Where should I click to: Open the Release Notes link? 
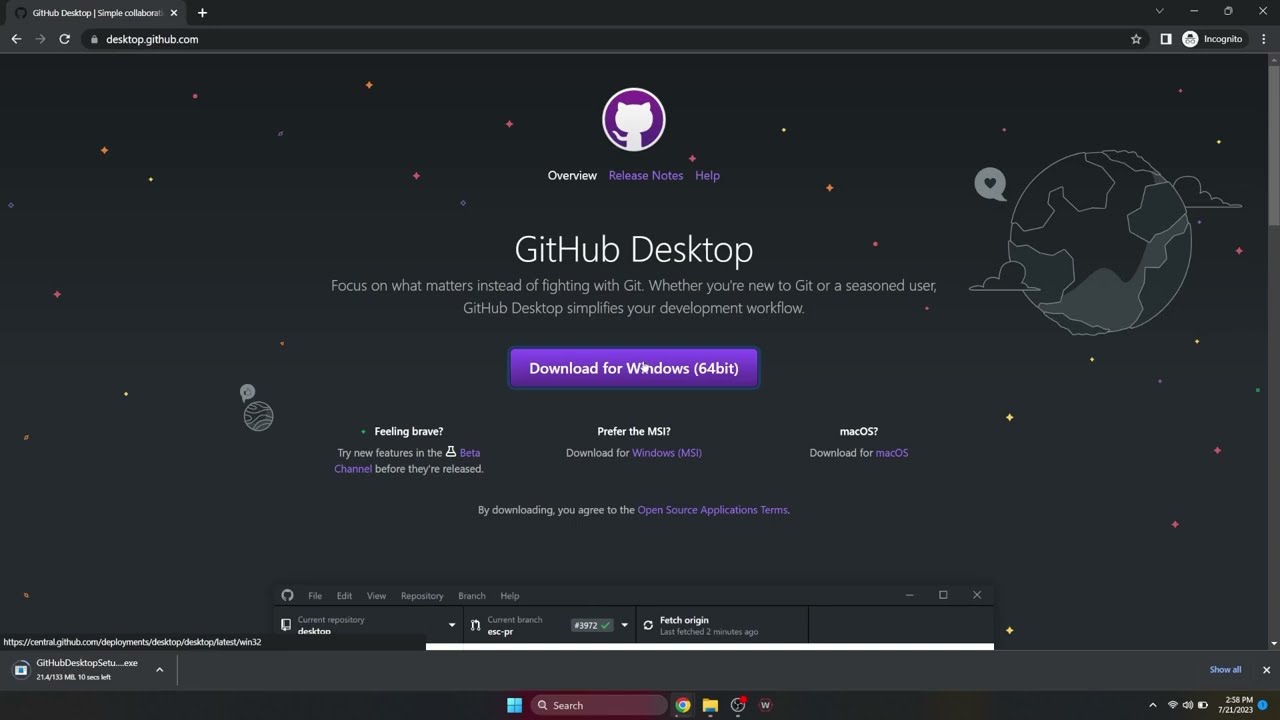(646, 175)
